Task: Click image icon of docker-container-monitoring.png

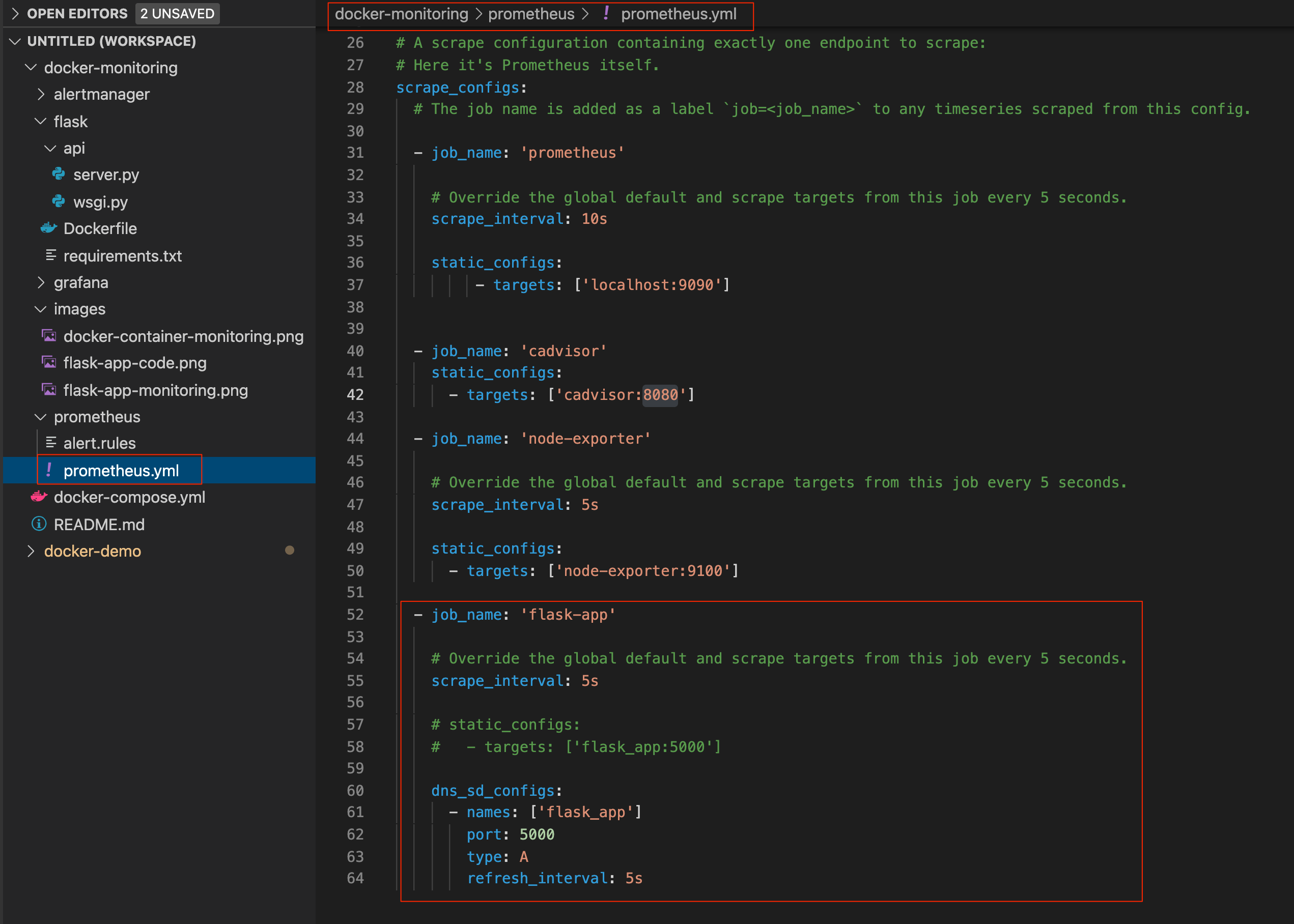Action: click(49, 336)
